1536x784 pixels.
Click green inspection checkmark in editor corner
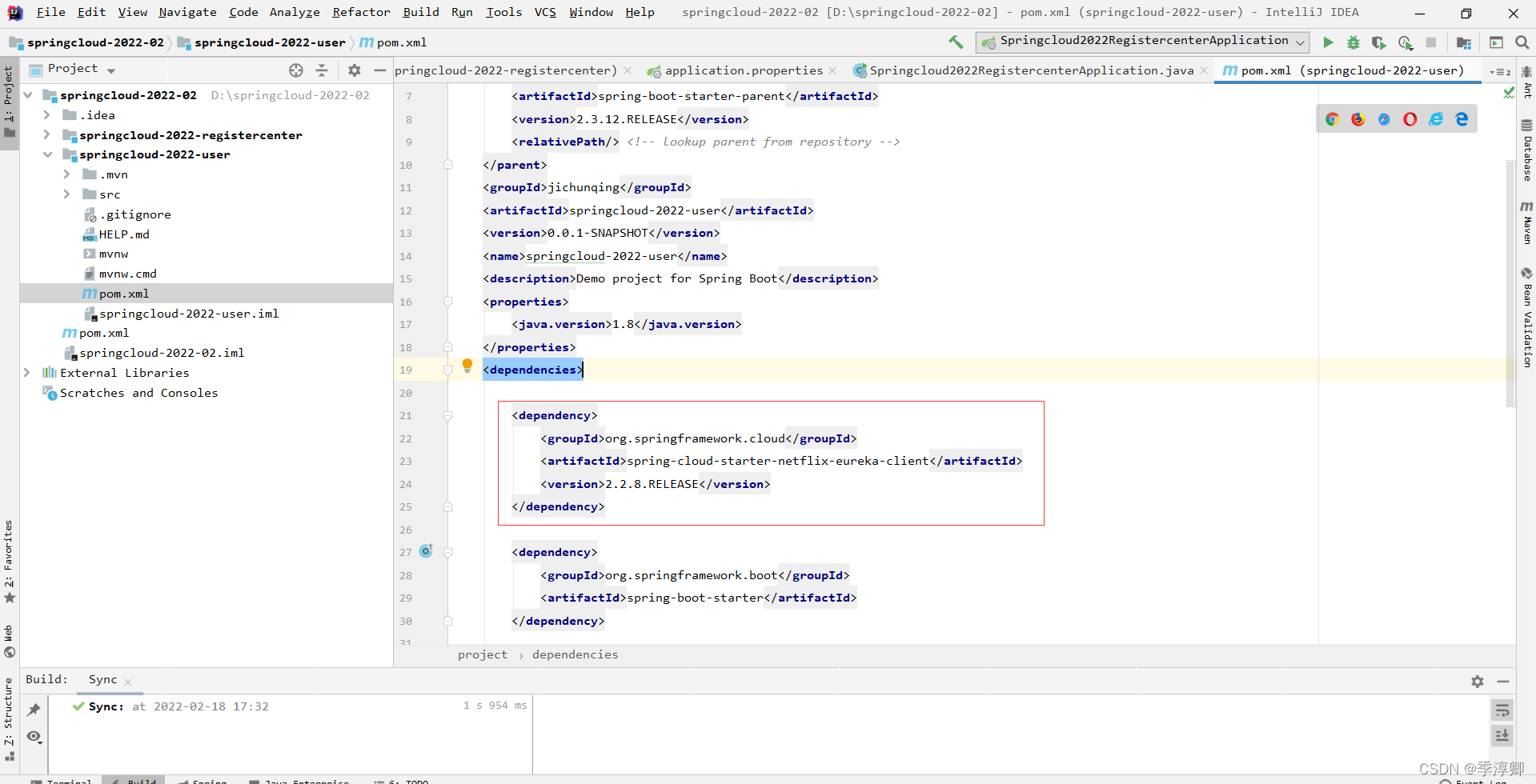pyautogui.click(x=1509, y=94)
